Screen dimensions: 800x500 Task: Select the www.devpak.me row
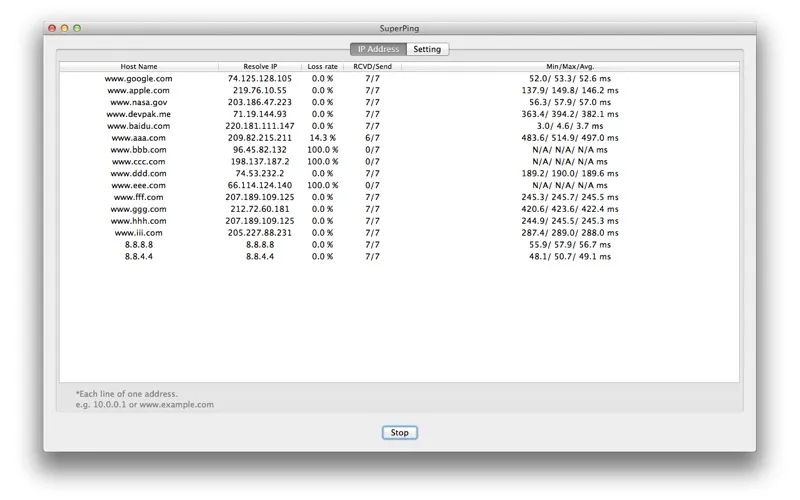click(x=139, y=114)
